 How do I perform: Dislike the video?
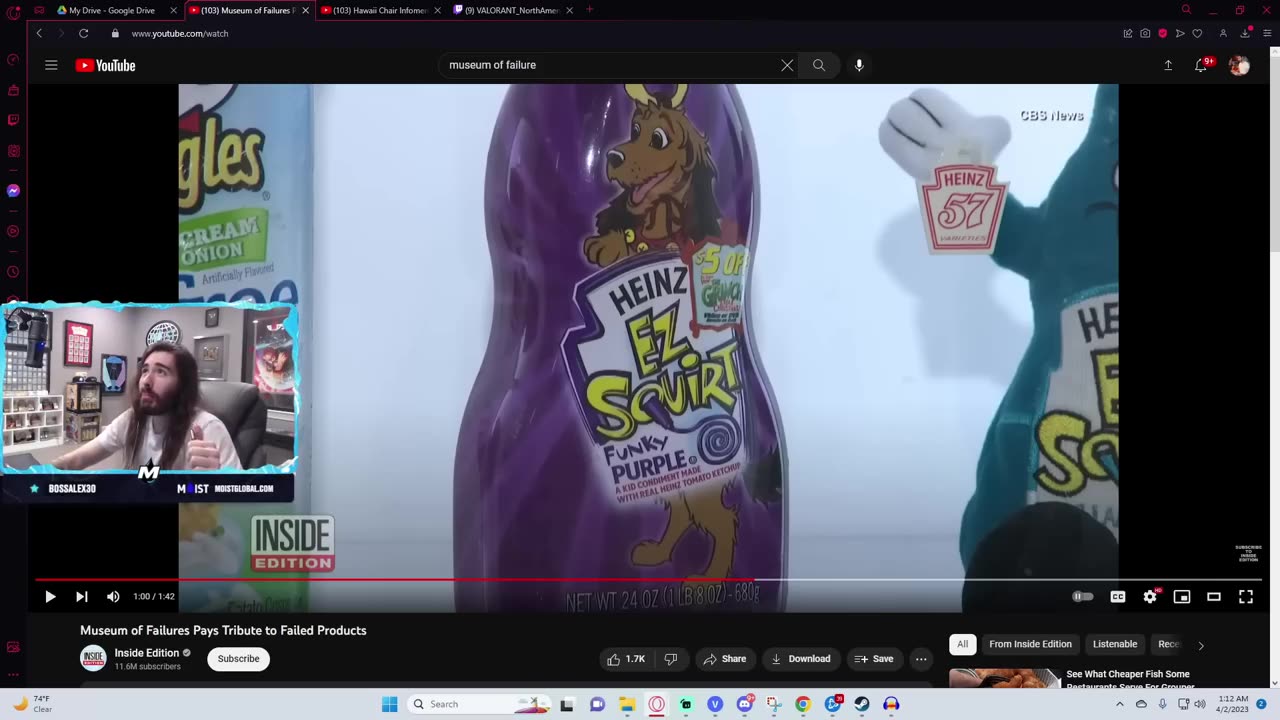pos(671,659)
